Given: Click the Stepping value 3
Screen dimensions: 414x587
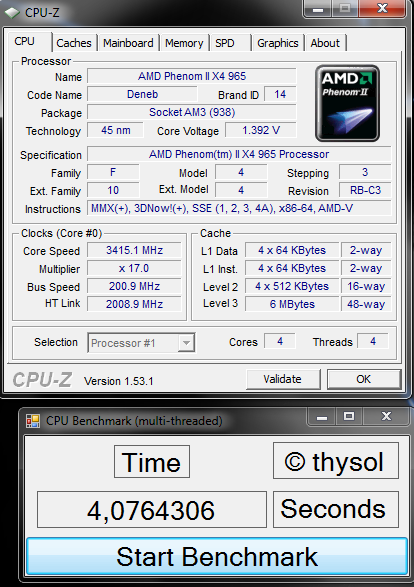Looking at the screenshot, I should click(365, 172).
